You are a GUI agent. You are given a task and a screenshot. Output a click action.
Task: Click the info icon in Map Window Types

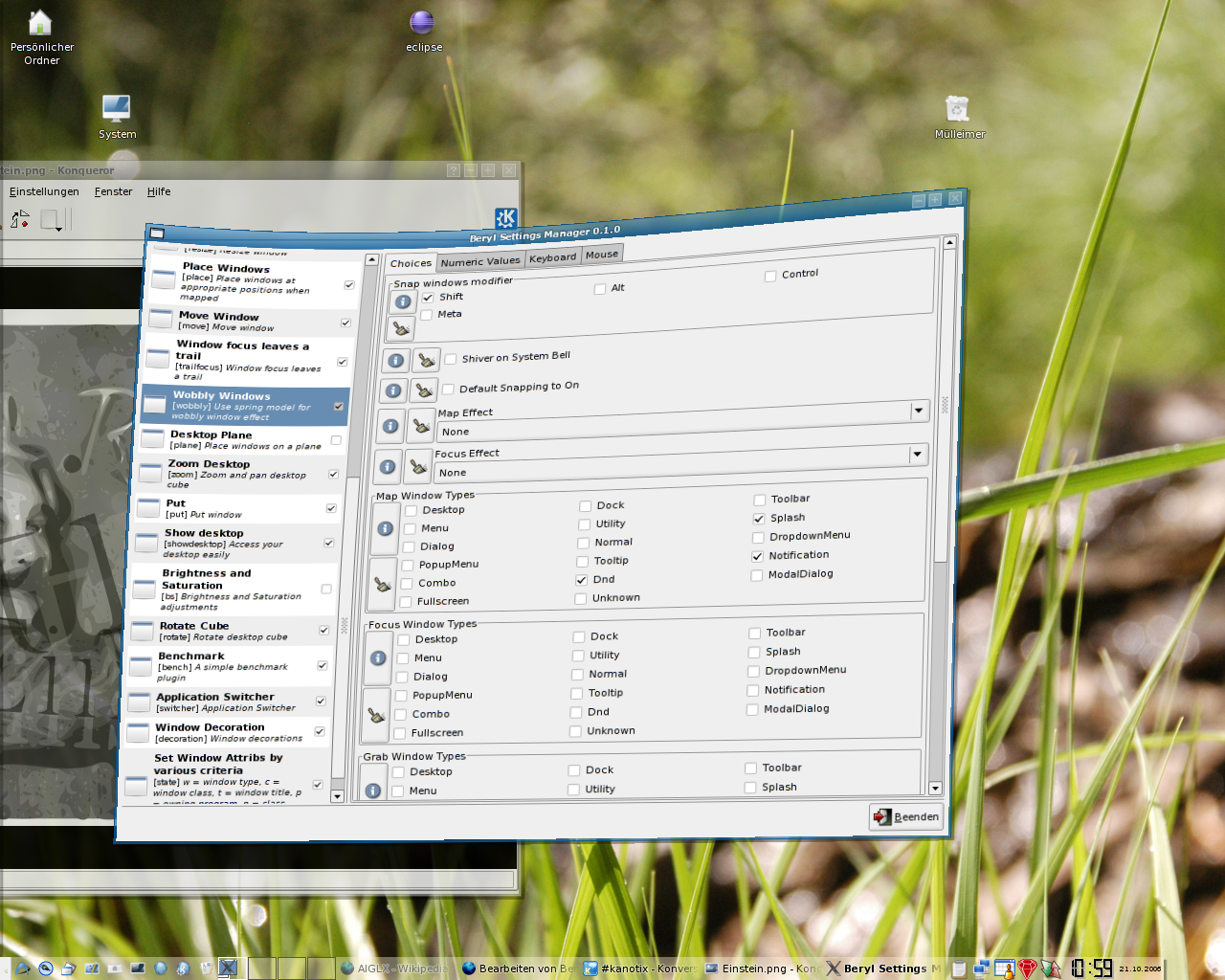[x=385, y=528]
